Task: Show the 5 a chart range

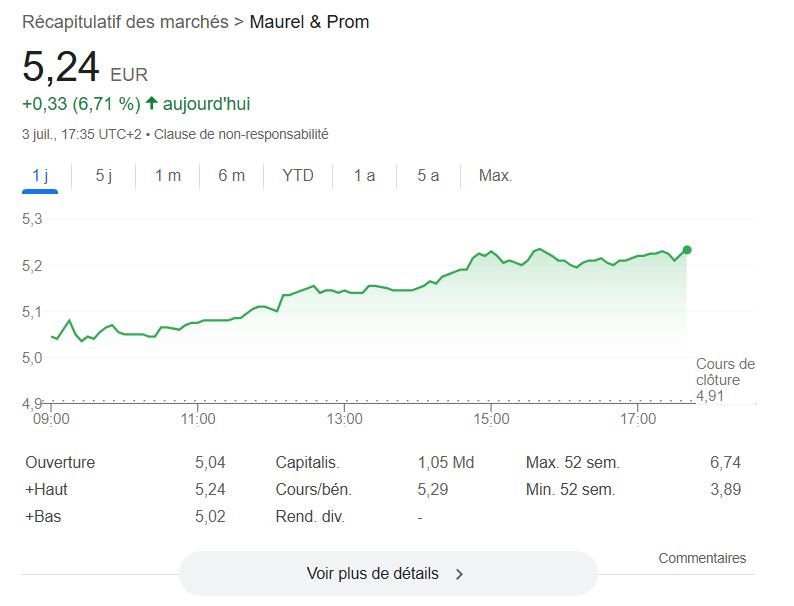Action: coord(428,176)
